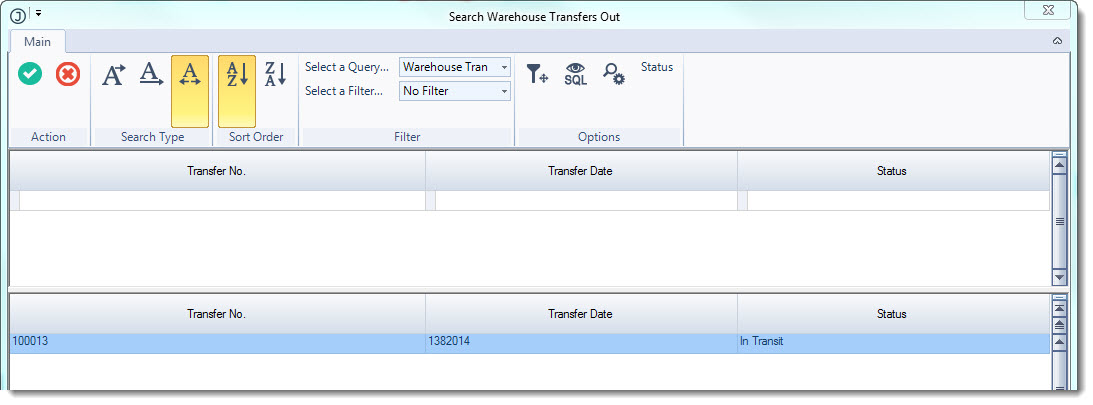Toggle ascending A-Z sort order
This screenshot has width=1093, height=405.
[x=237, y=91]
